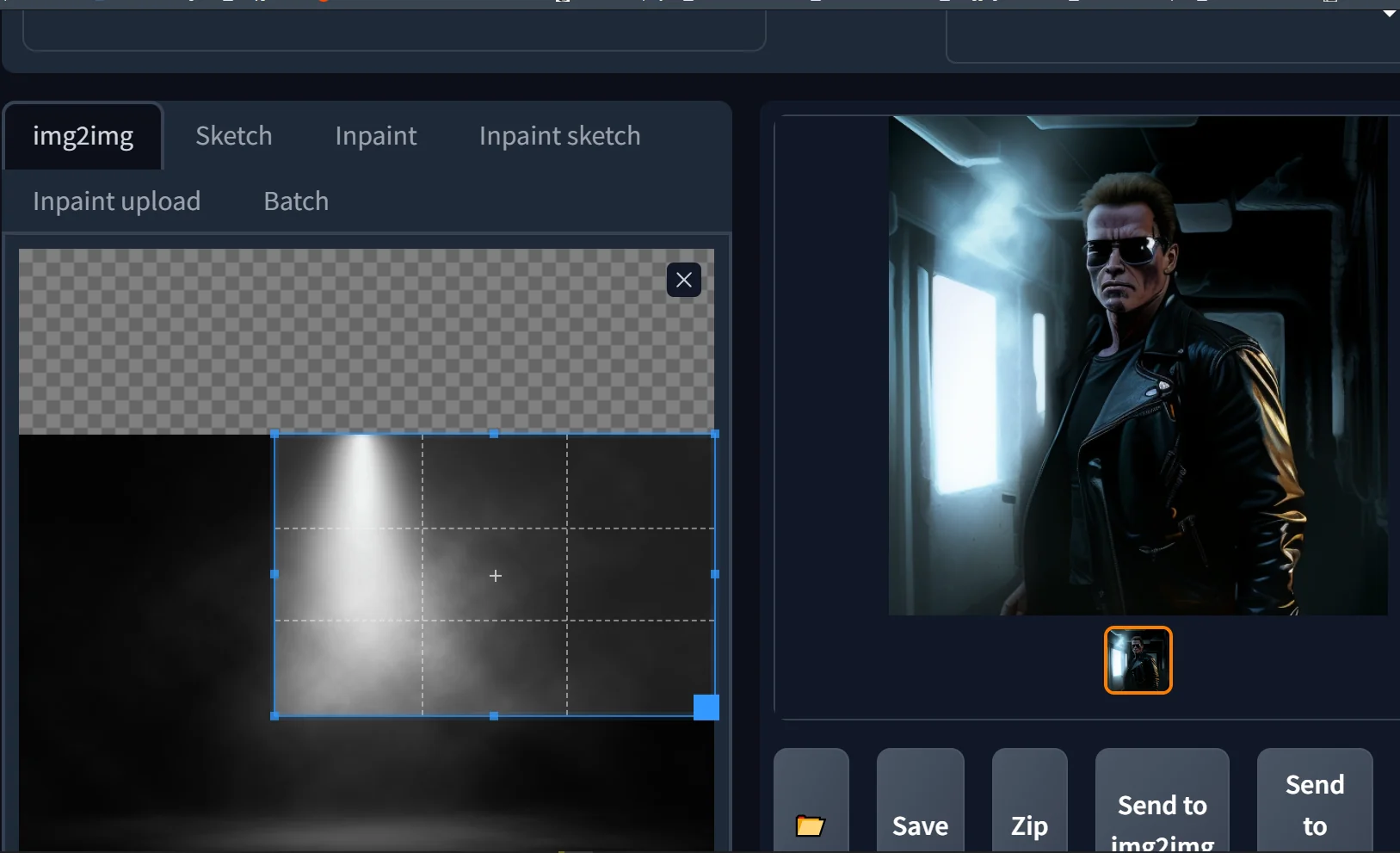Click the white dropdown arrow at top right
Image resolution: width=1400 pixels, height=853 pixels.
coord(1390,14)
